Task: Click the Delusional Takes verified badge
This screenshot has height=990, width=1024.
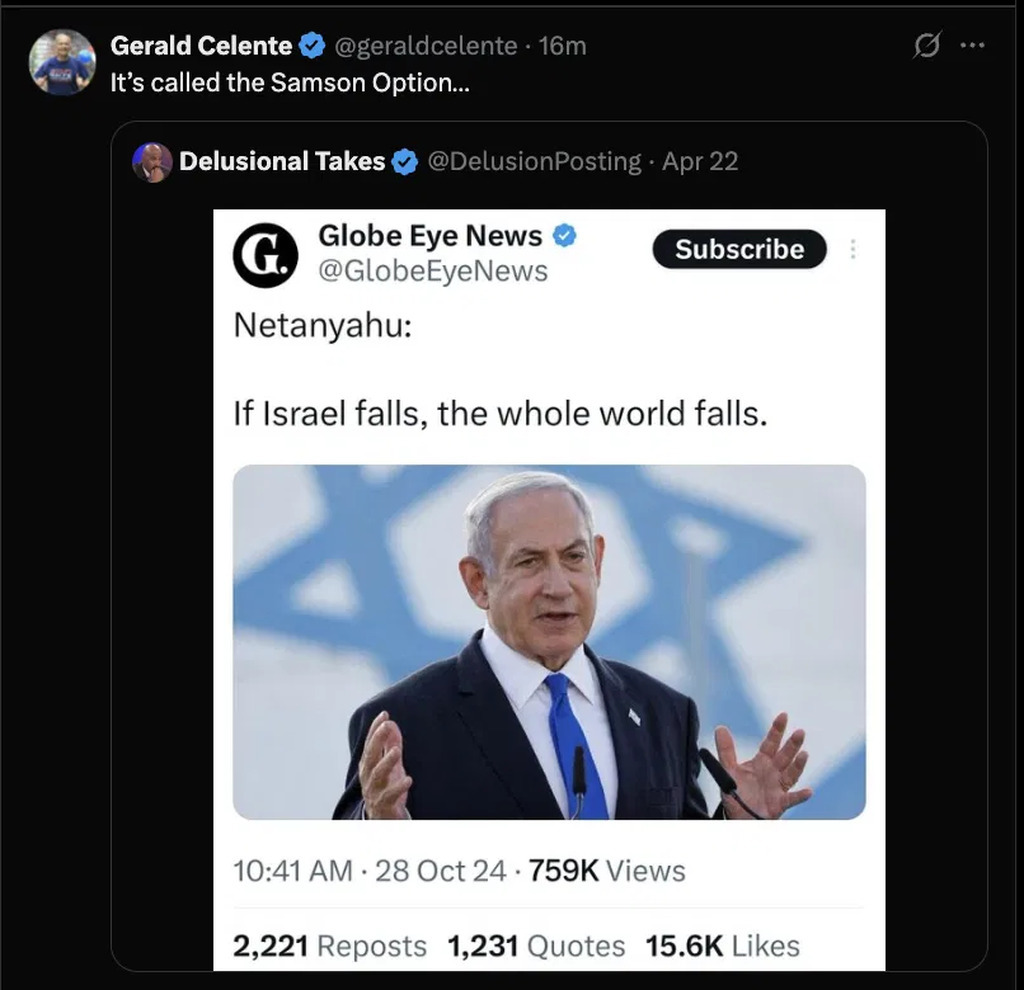Action: (404, 162)
